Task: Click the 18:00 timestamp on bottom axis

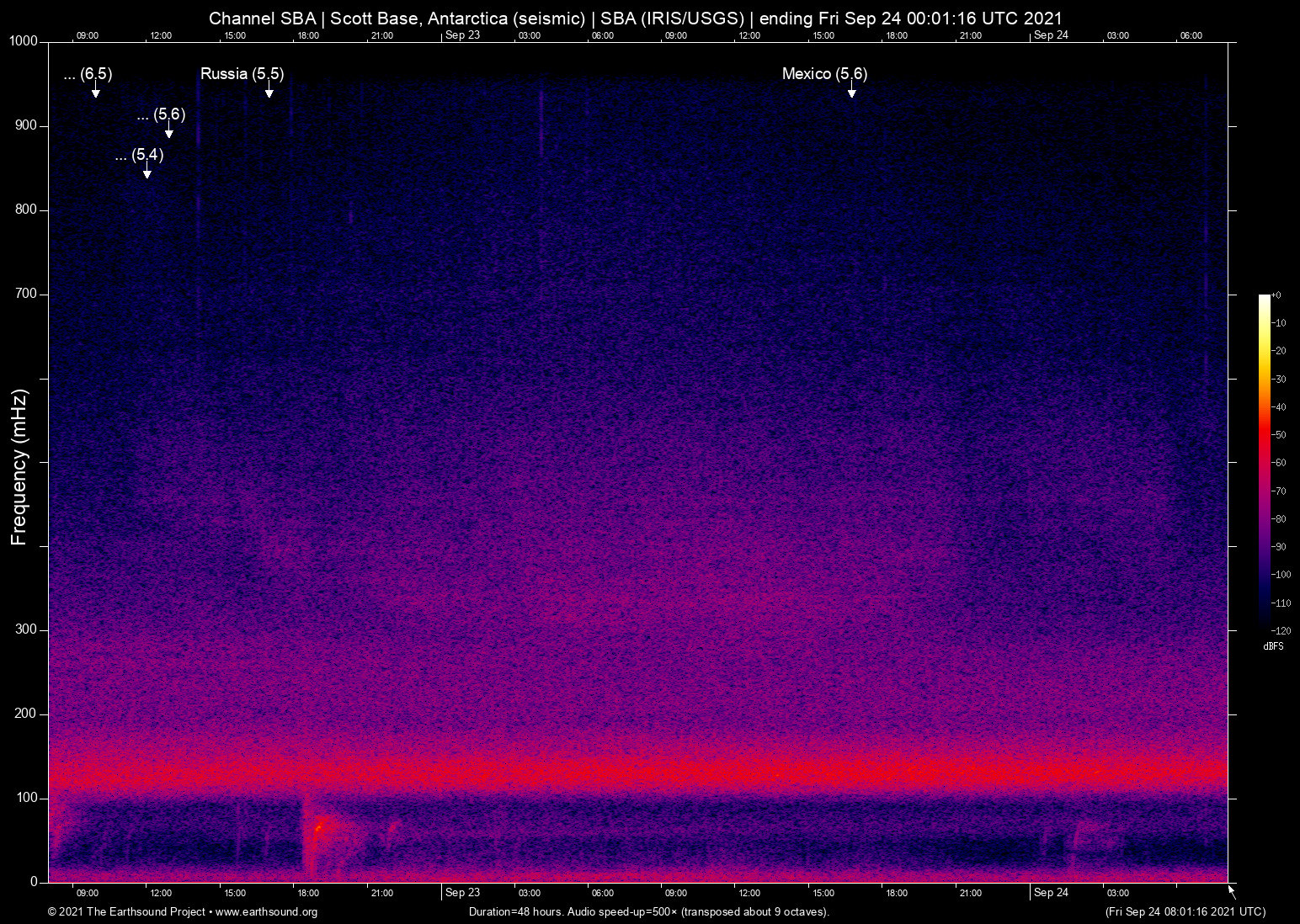Action: [x=308, y=893]
